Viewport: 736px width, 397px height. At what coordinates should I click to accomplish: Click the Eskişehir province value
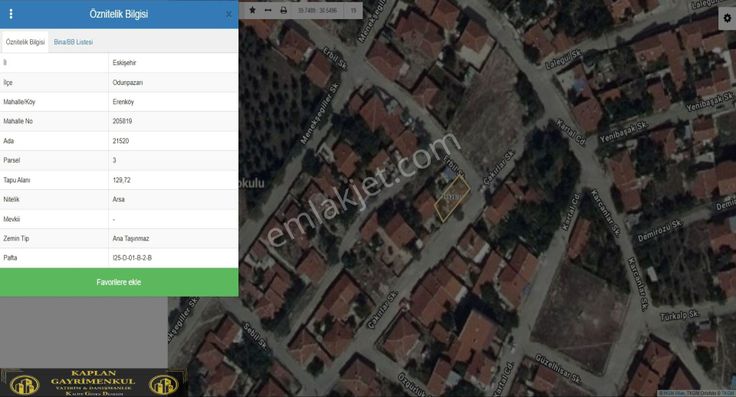[x=124, y=62]
